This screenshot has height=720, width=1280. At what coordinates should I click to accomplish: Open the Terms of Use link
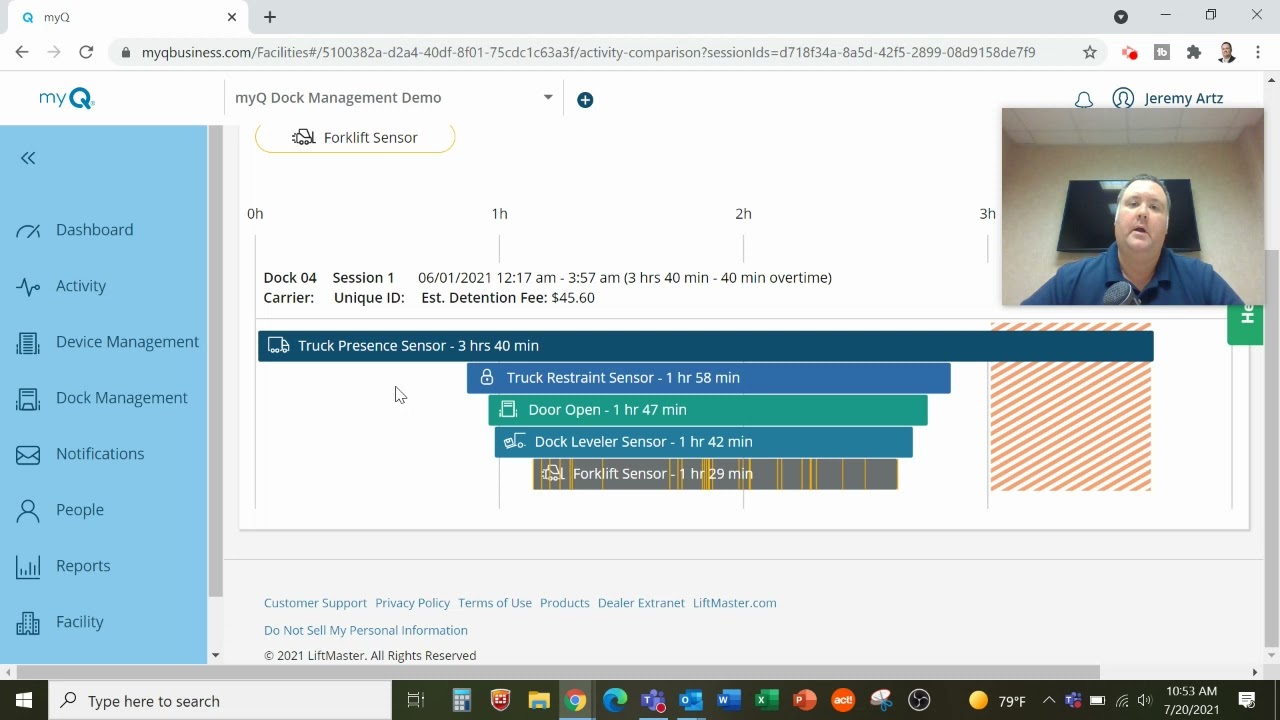495,603
